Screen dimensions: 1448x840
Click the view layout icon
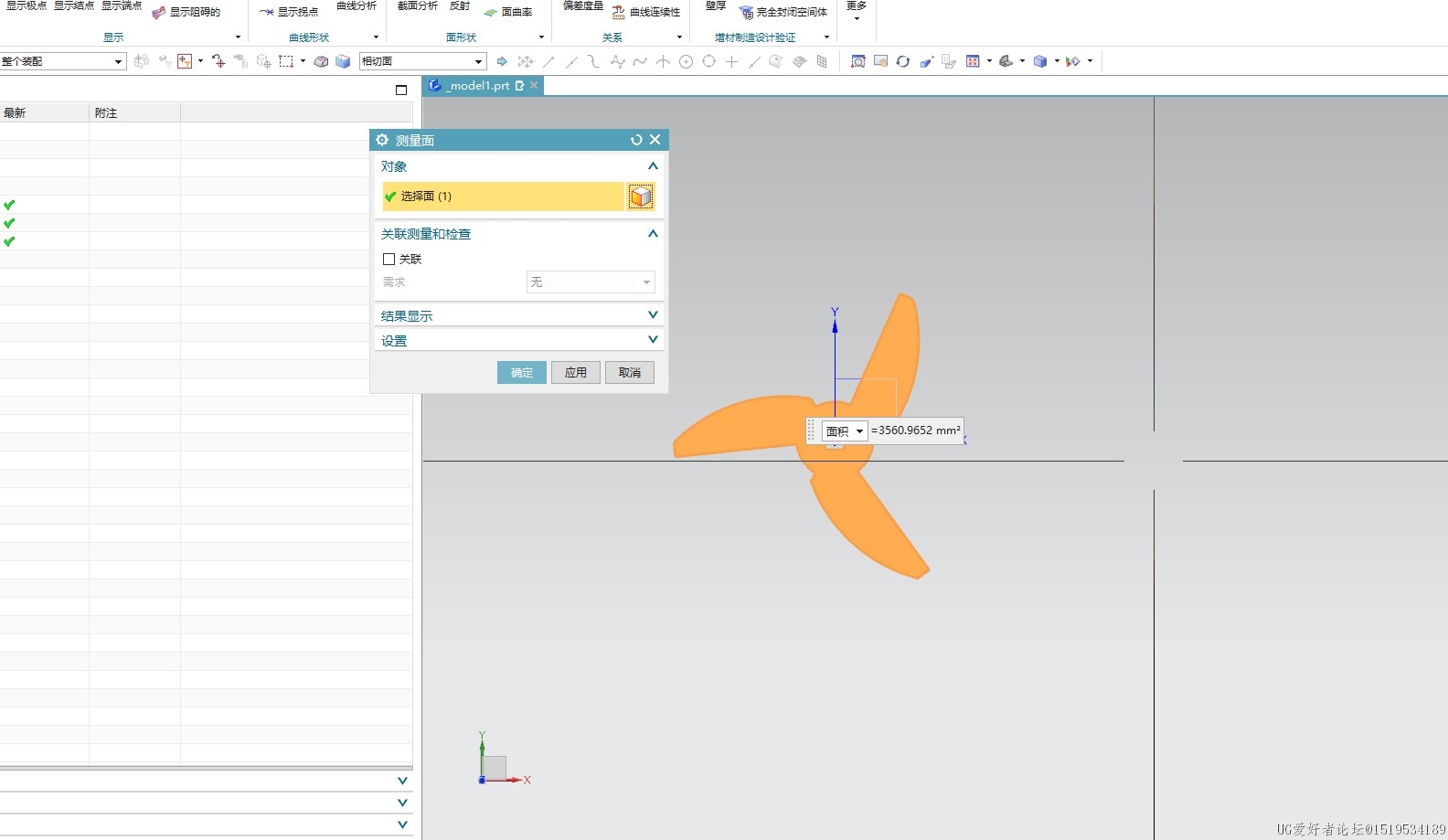(x=973, y=61)
